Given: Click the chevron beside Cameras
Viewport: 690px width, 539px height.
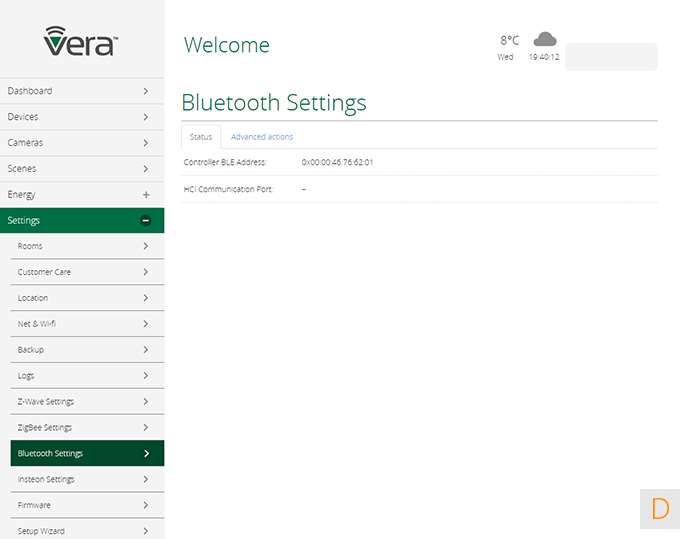Looking at the screenshot, I should 146,143.
